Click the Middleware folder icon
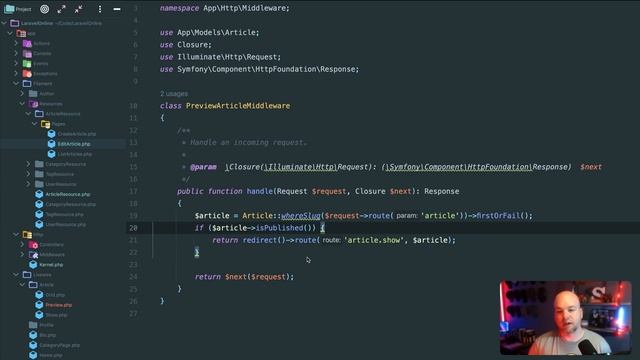 pos(33,255)
